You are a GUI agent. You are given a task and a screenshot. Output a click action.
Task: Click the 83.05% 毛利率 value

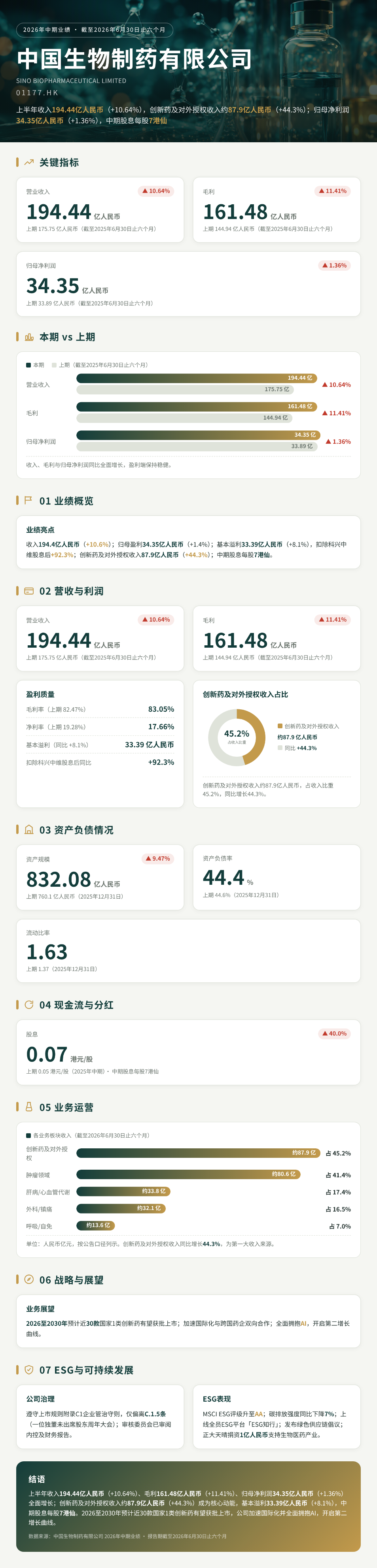click(161, 709)
